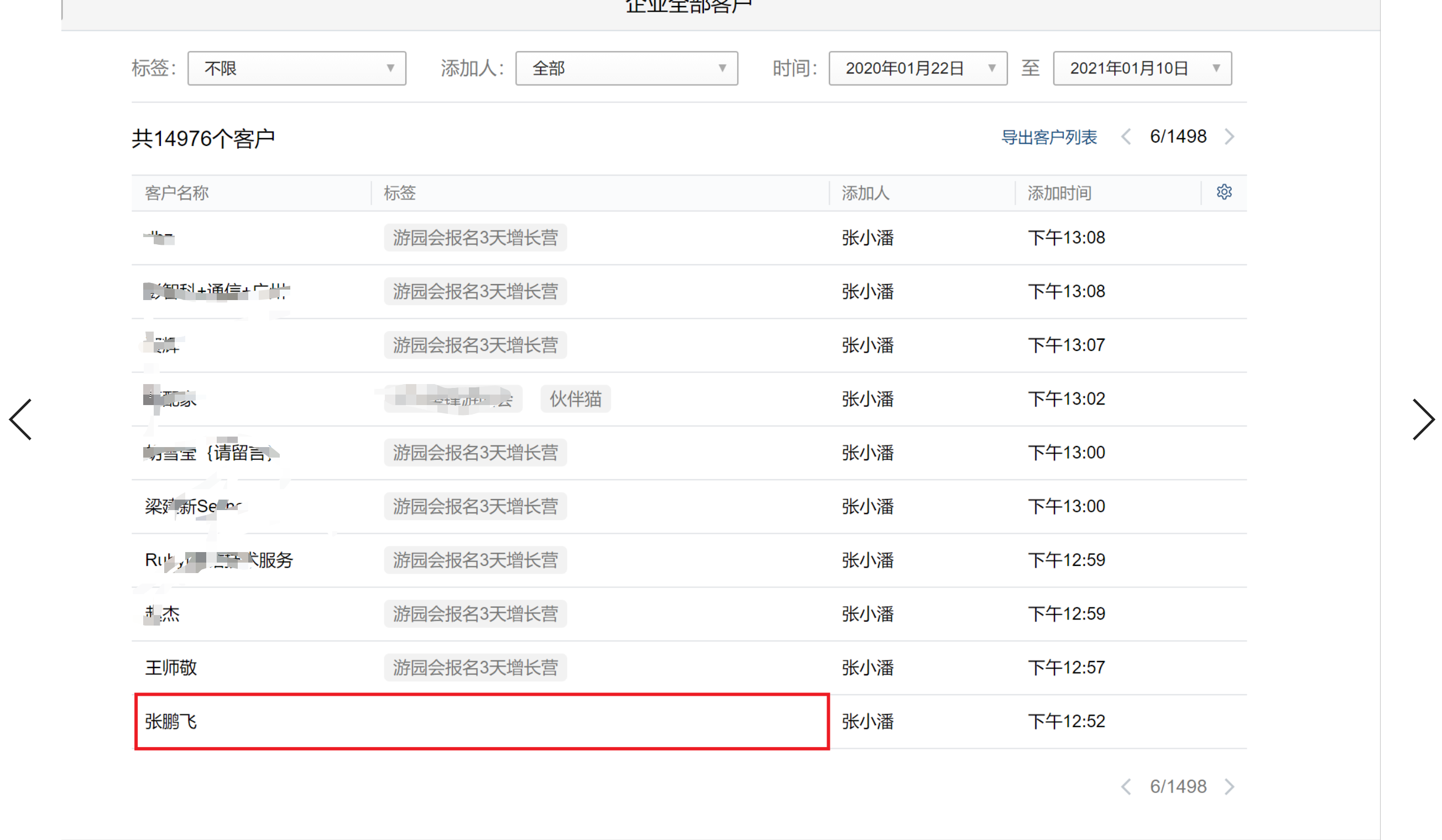Screen dimensions: 1442x840
Task: Click bottom pagination previous page arrow
Action: (x=1126, y=787)
